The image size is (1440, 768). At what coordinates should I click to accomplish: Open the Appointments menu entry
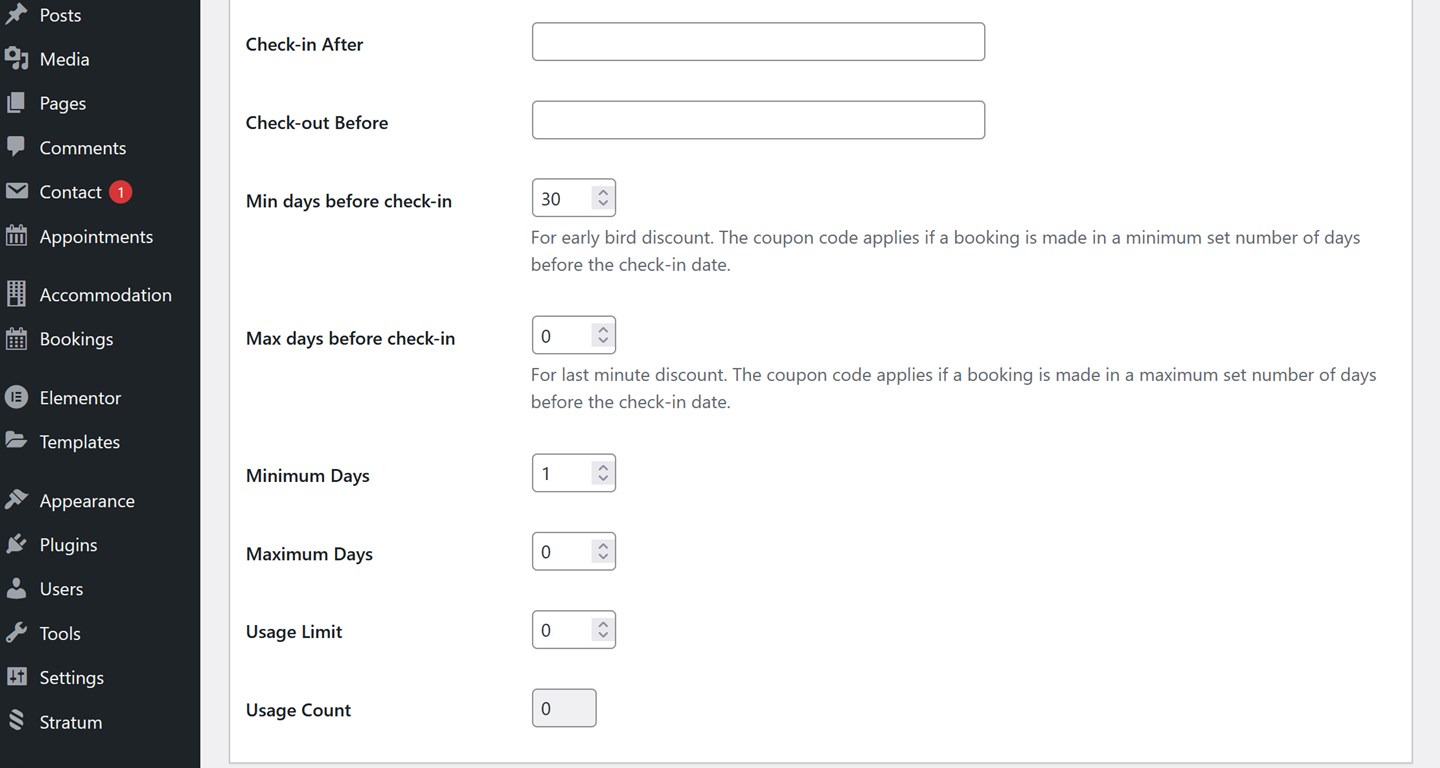[x=96, y=236]
